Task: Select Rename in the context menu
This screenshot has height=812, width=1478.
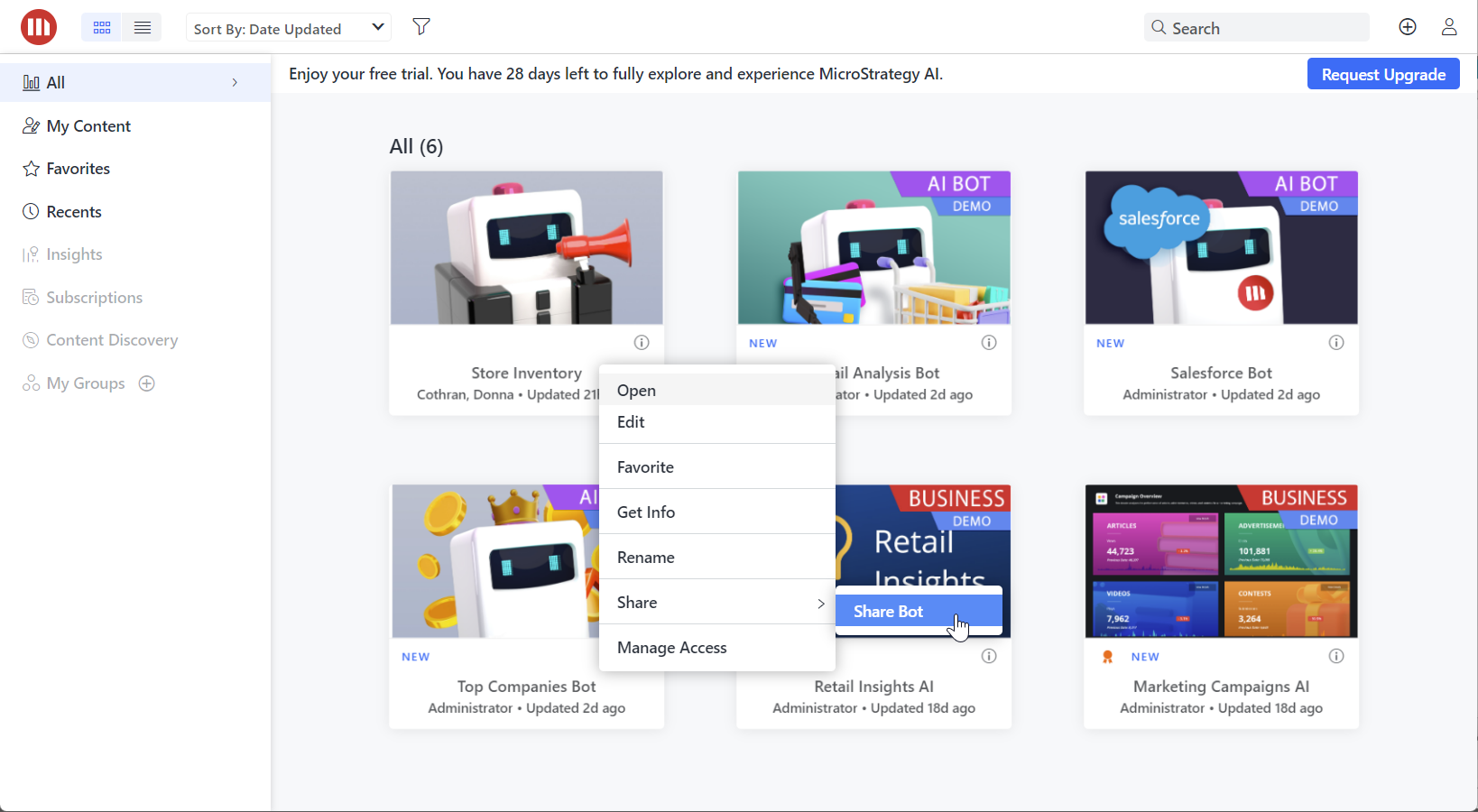Action: click(646, 558)
